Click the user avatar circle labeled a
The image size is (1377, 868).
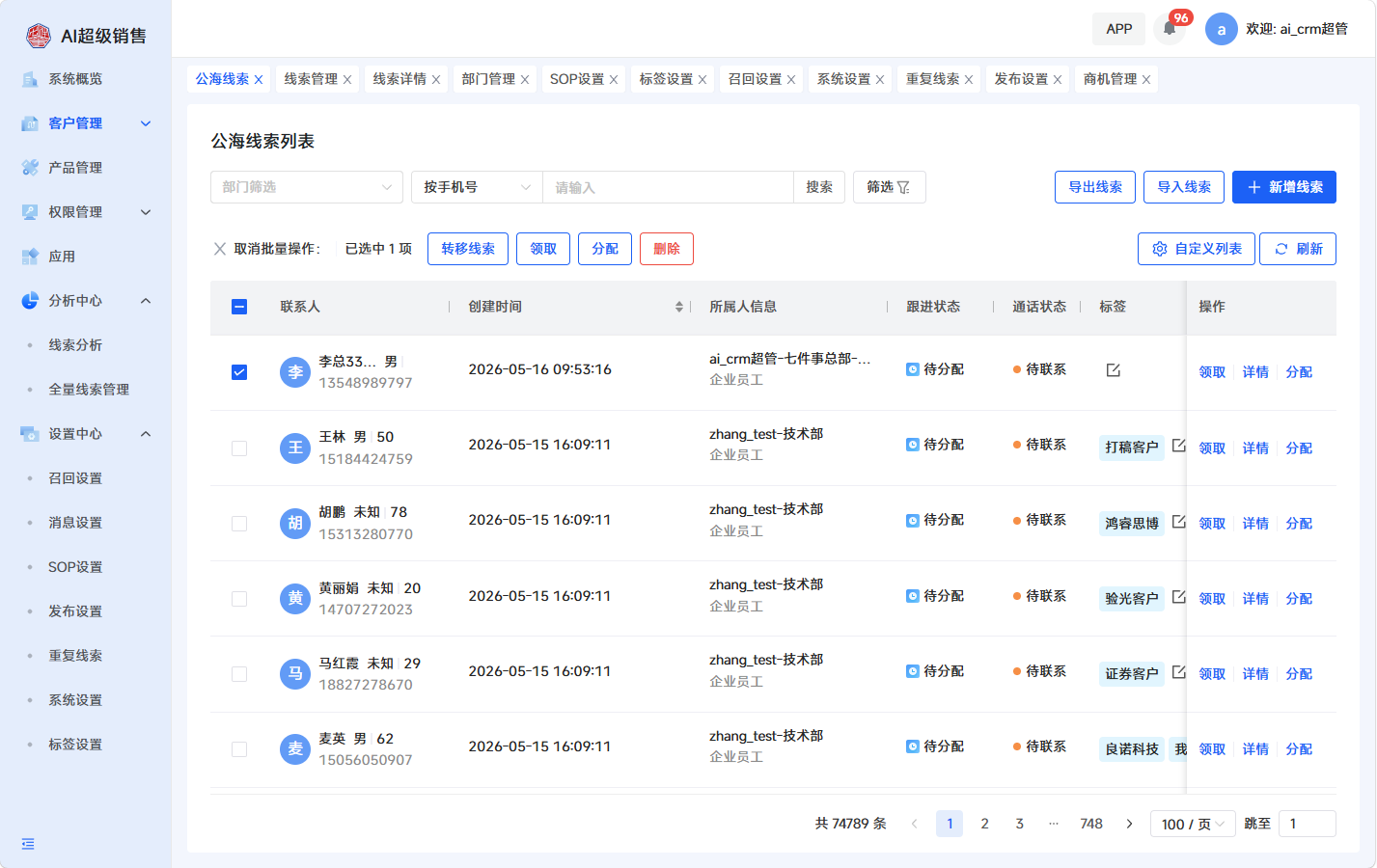(1221, 29)
